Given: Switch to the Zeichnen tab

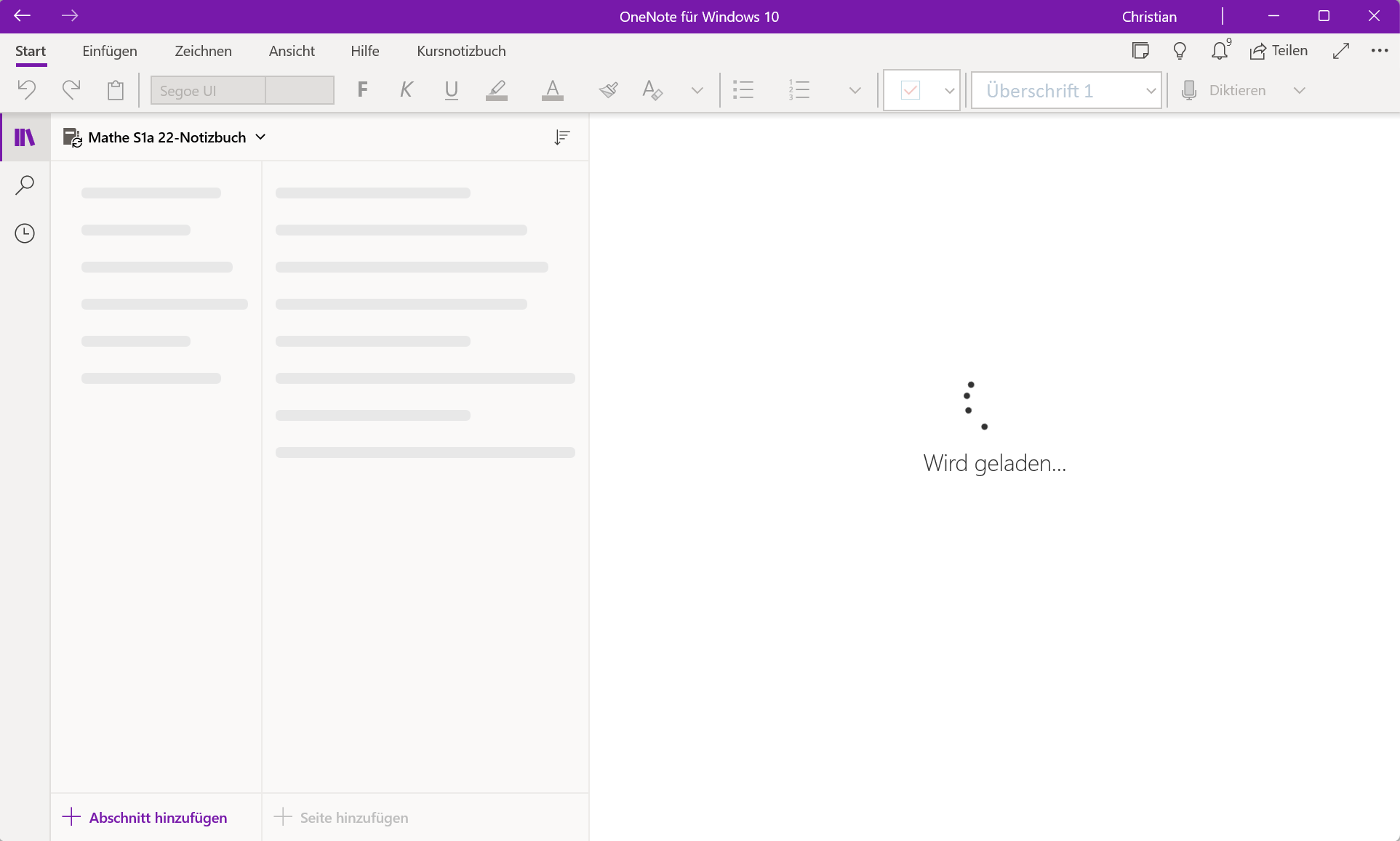Looking at the screenshot, I should pos(203,51).
